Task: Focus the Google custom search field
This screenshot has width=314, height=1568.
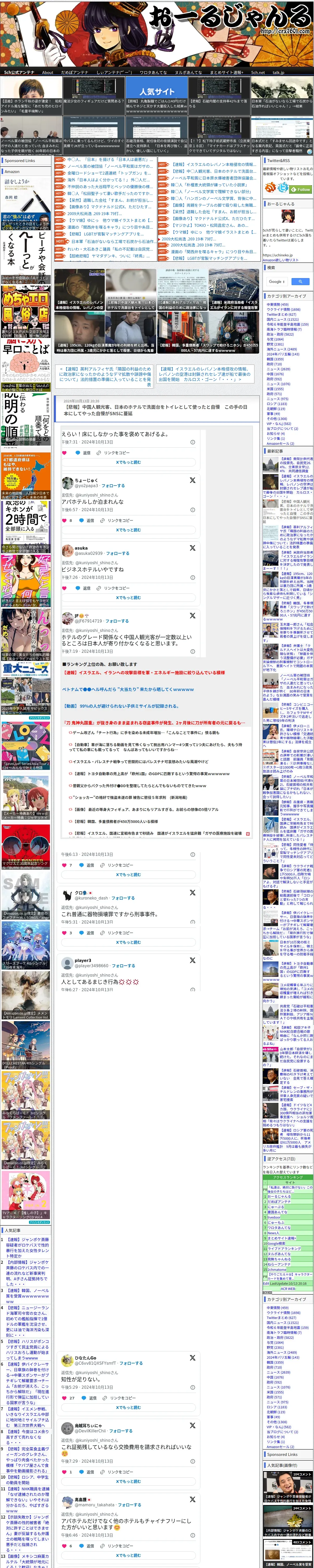Action: (277, 281)
